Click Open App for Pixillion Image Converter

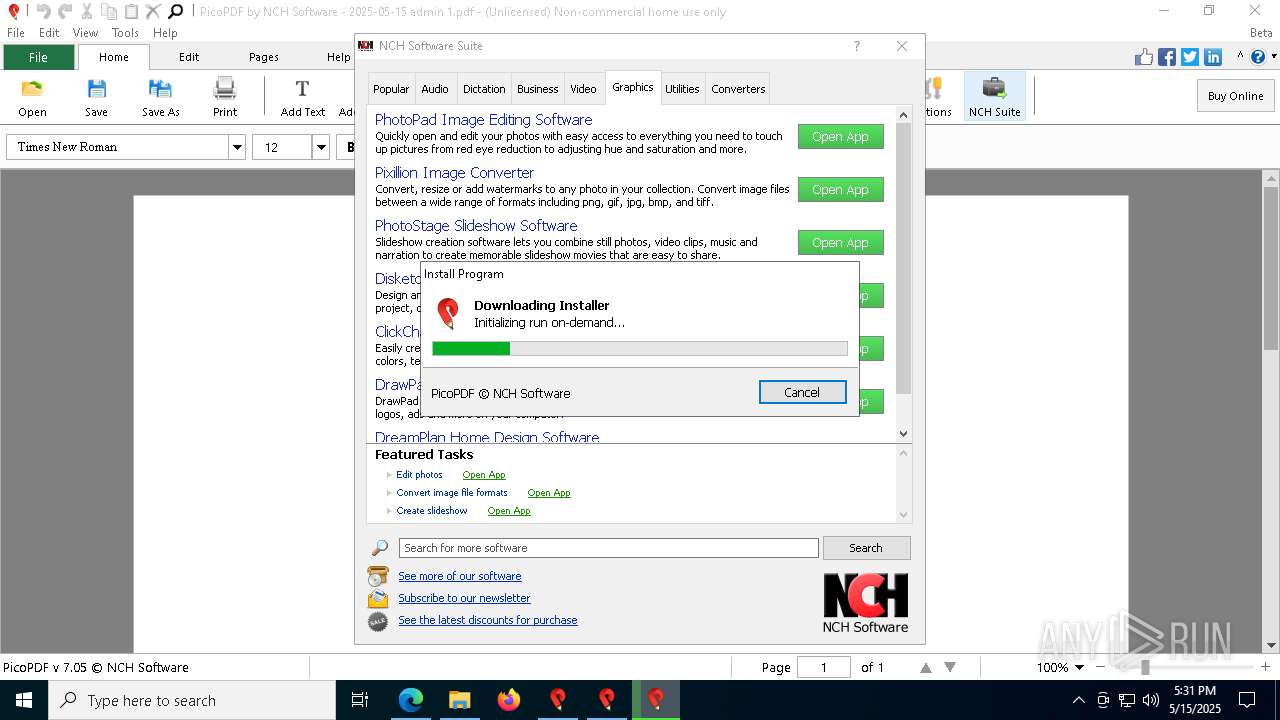840,189
